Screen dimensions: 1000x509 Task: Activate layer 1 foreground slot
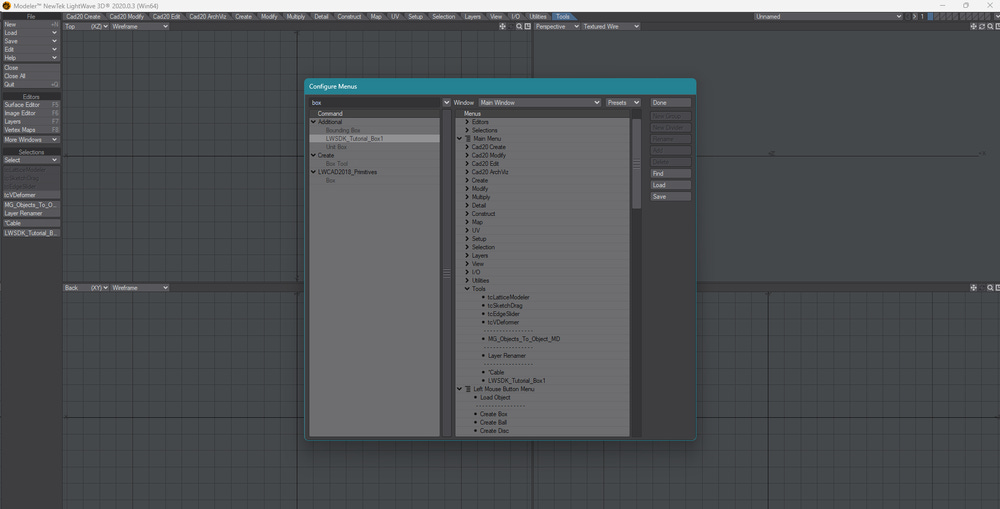pyautogui.click(x=930, y=15)
